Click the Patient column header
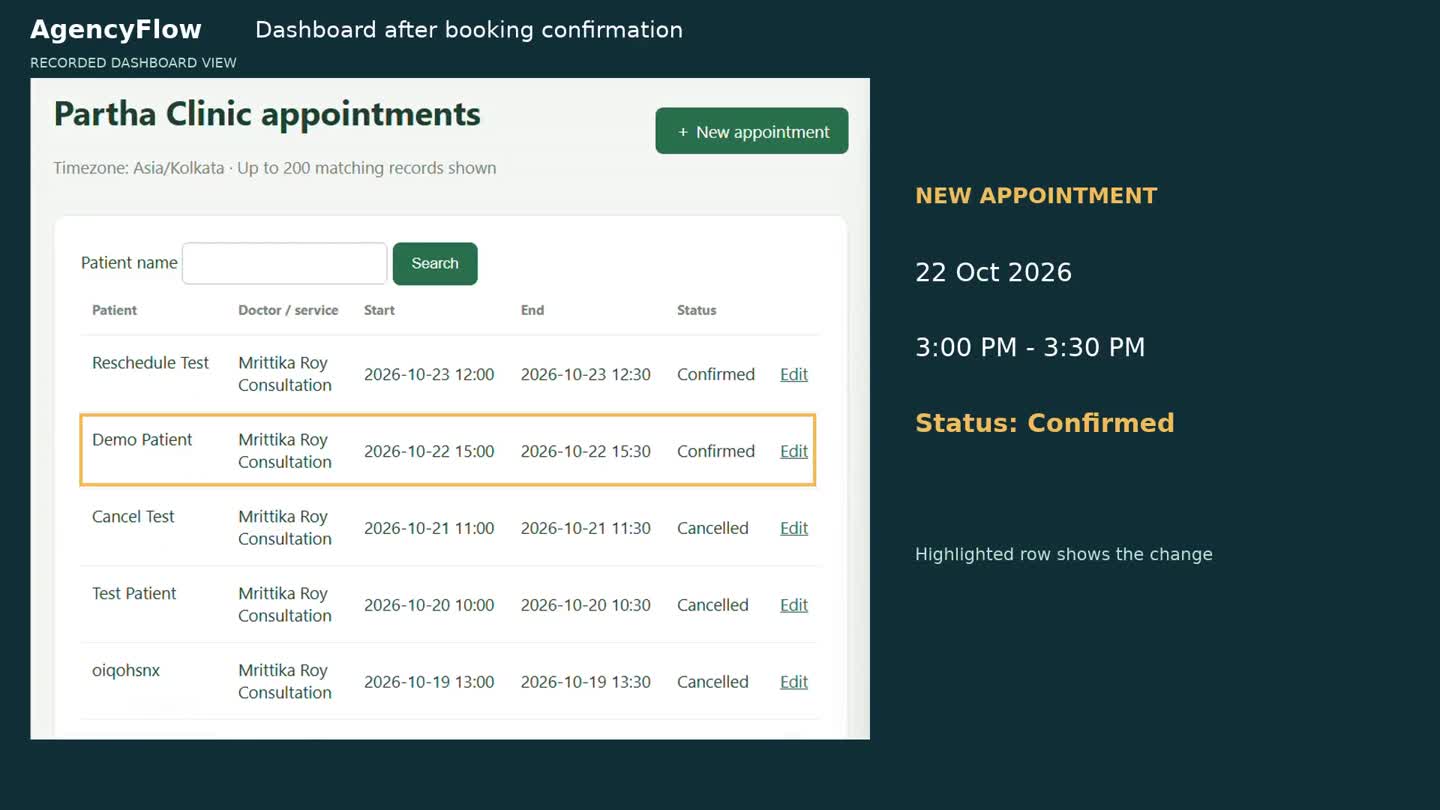1440x810 pixels. coord(115,310)
